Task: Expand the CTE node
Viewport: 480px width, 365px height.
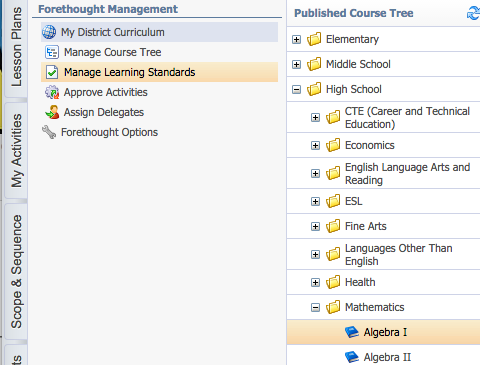Action: 315,117
